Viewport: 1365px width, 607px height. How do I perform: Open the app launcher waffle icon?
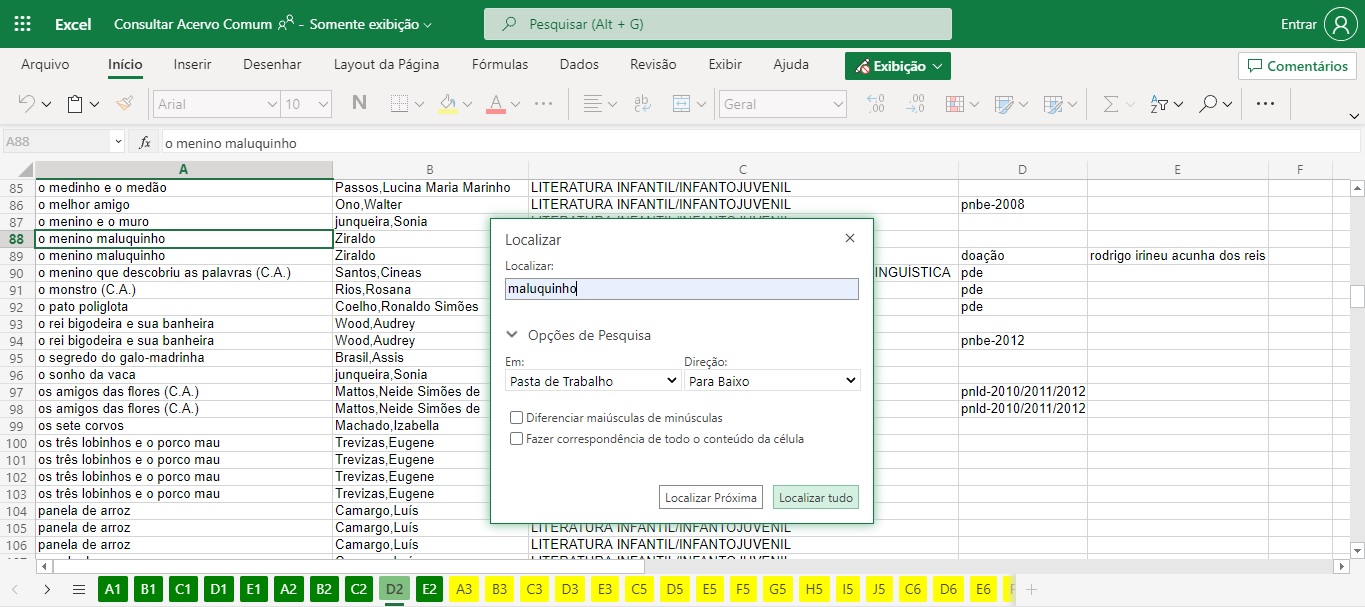coord(23,24)
